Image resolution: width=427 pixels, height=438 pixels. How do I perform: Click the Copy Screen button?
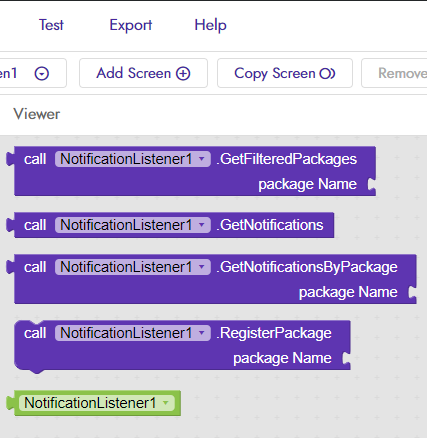(x=285, y=73)
